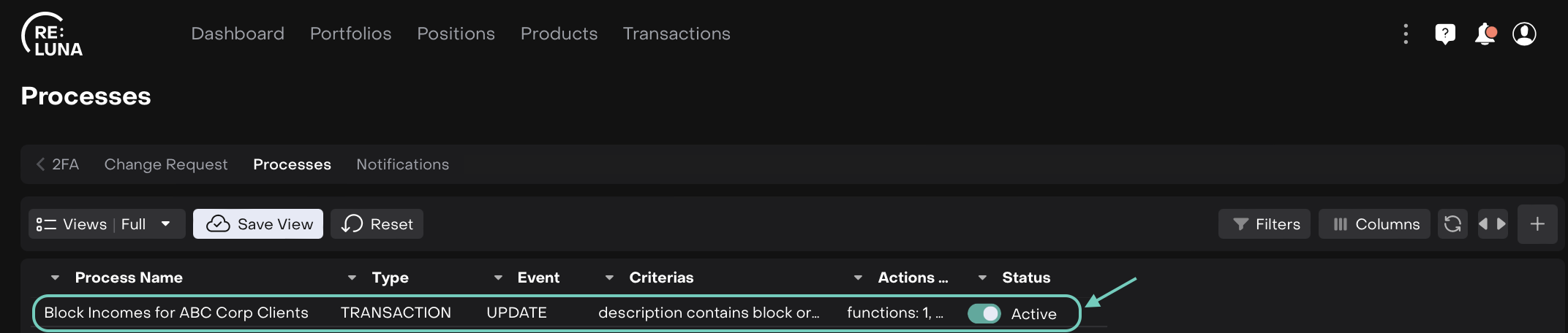Expand the Process Name column menu arrow
Screen dimensions: 1568x333
point(55,277)
